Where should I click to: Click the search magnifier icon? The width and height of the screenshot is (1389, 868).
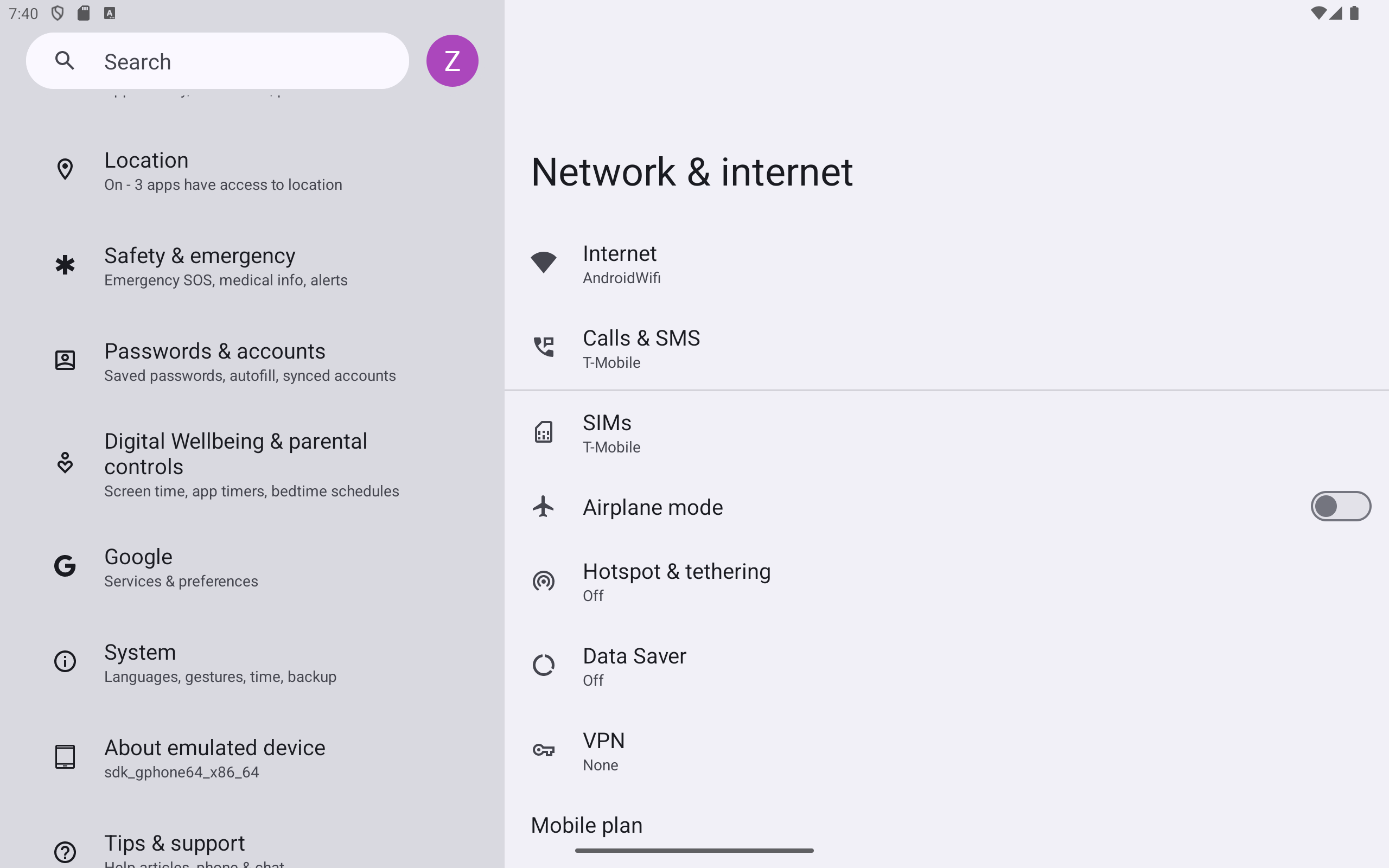pos(65,60)
